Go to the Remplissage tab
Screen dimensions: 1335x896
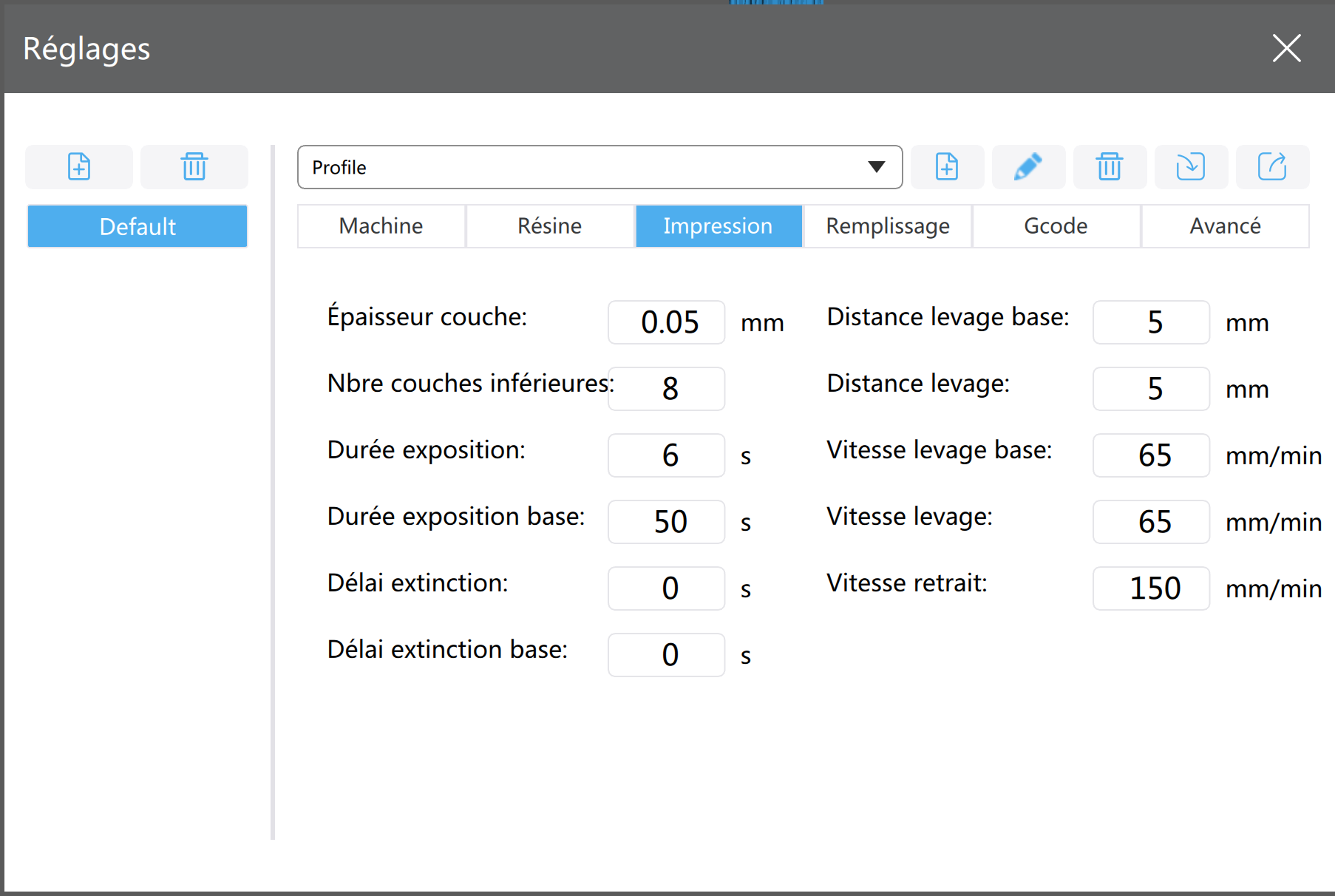(x=888, y=226)
